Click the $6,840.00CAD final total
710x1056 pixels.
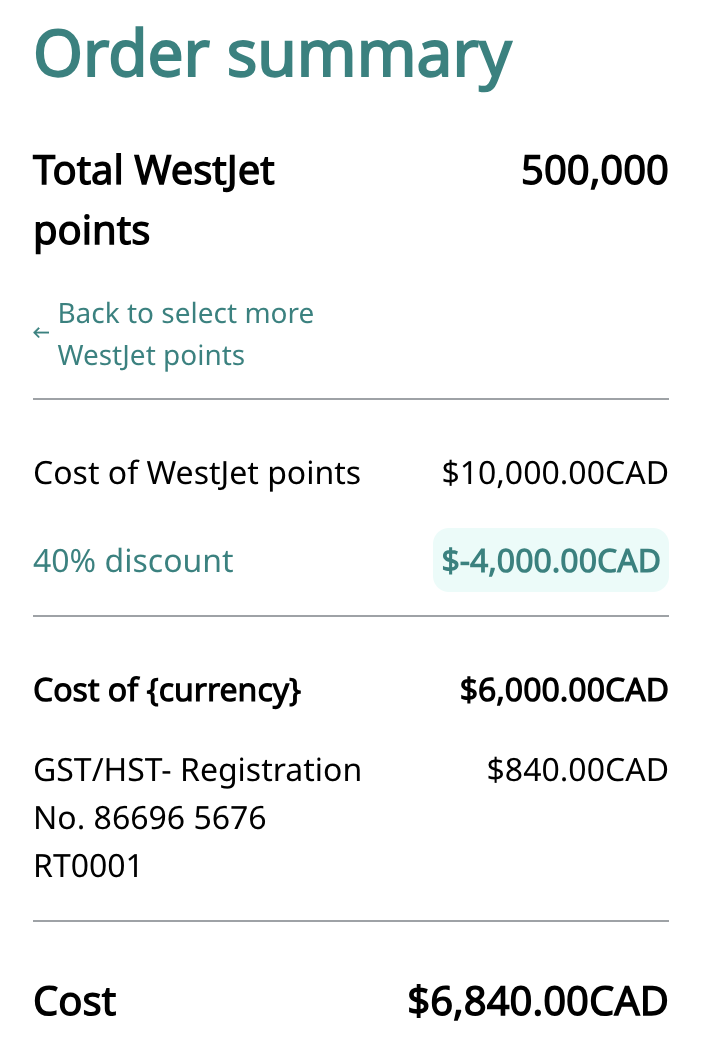(537, 1001)
